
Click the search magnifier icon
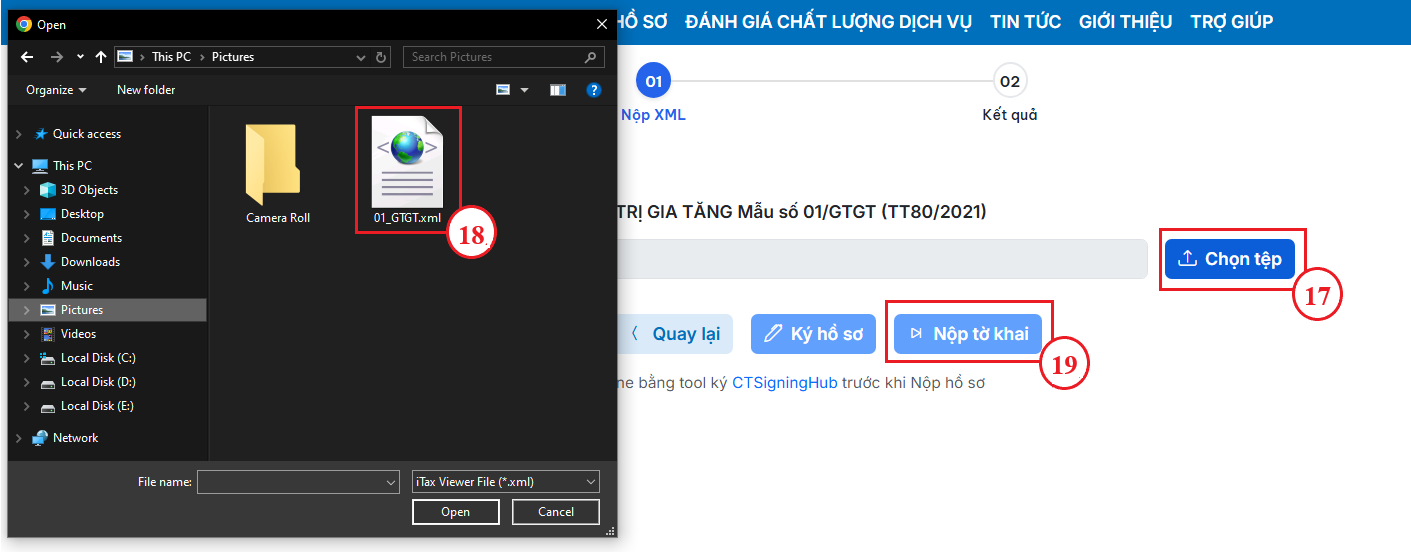[x=591, y=57]
